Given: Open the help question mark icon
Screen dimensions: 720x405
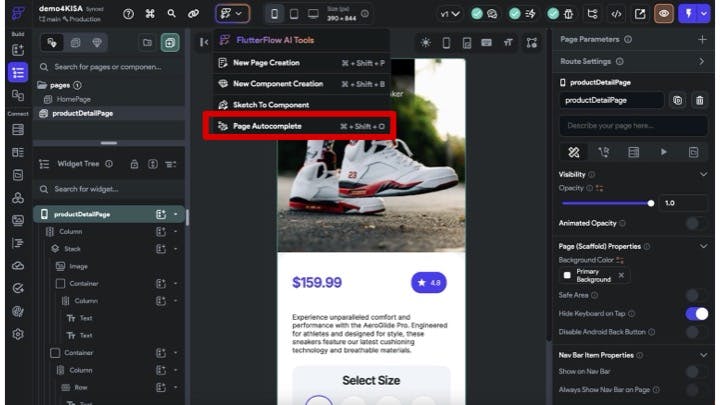Looking at the screenshot, I should click(129, 14).
